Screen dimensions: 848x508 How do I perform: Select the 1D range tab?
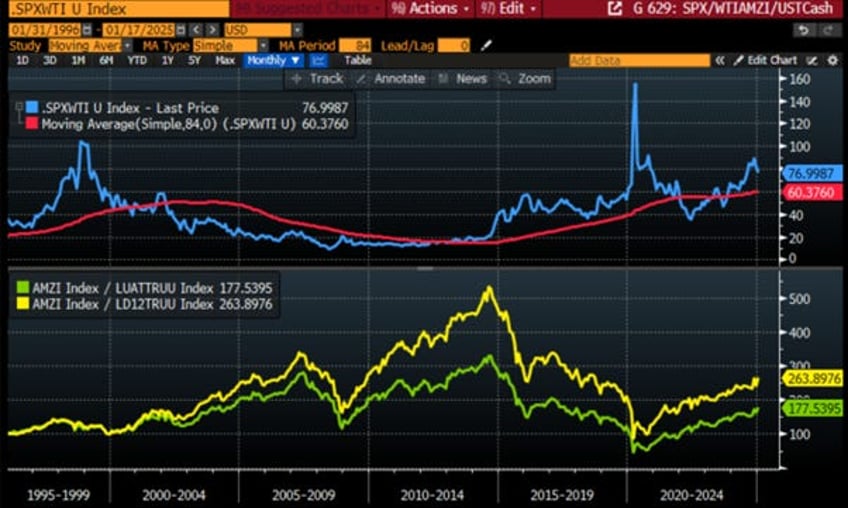(x=23, y=60)
